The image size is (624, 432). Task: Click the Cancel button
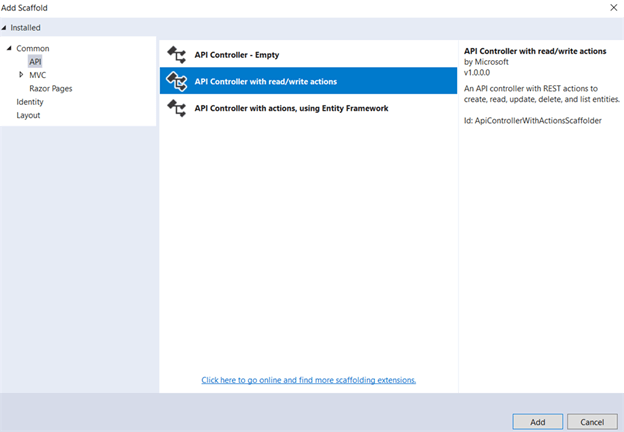point(592,422)
